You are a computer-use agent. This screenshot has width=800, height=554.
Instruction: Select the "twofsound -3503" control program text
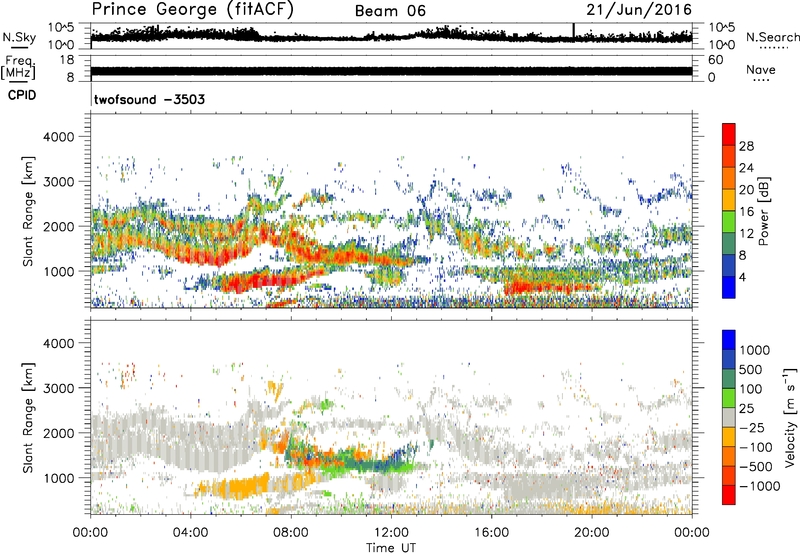pyautogui.click(x=149, y=99)
